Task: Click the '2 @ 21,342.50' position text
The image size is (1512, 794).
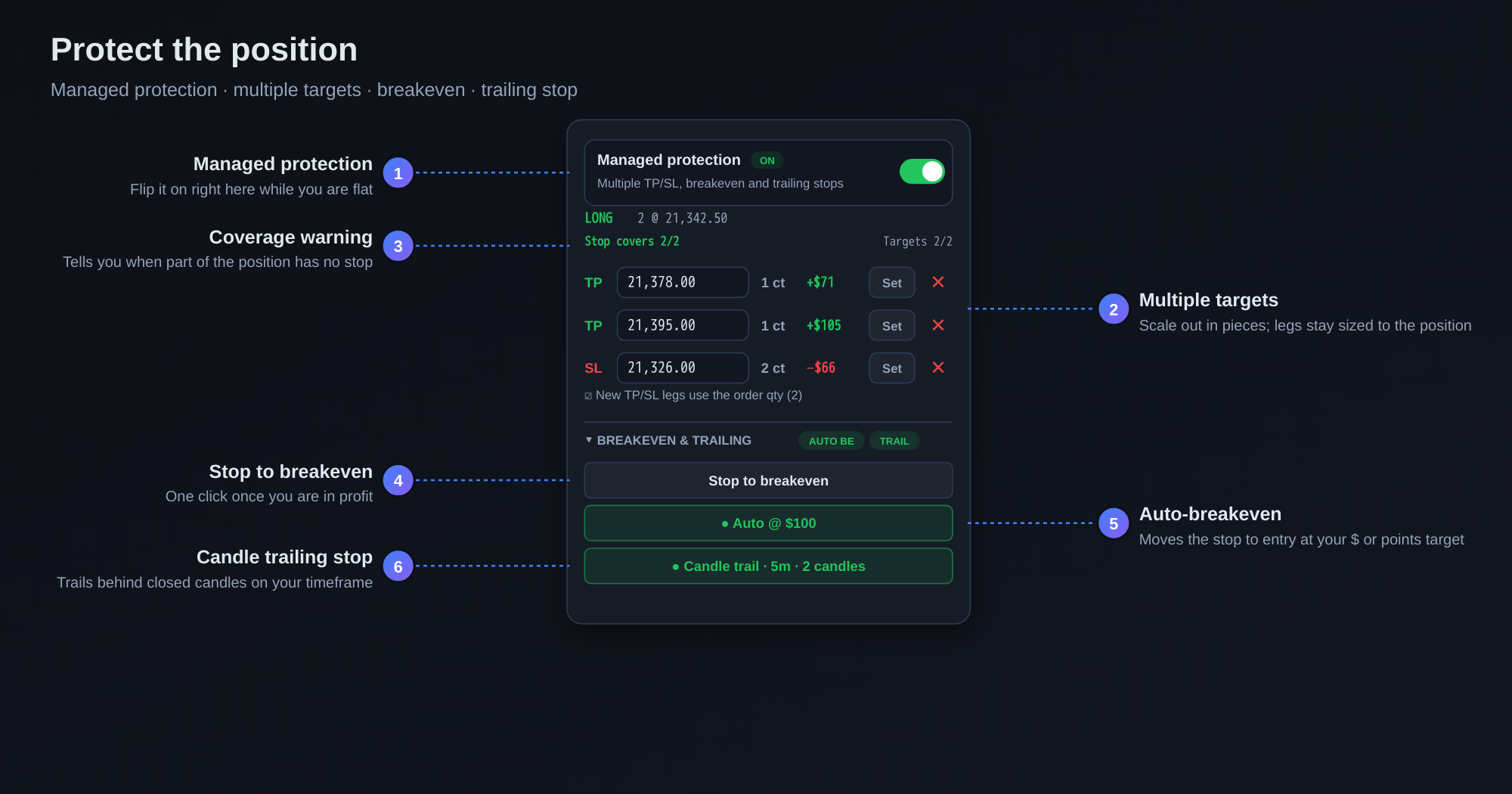Action: click(683, 218)
